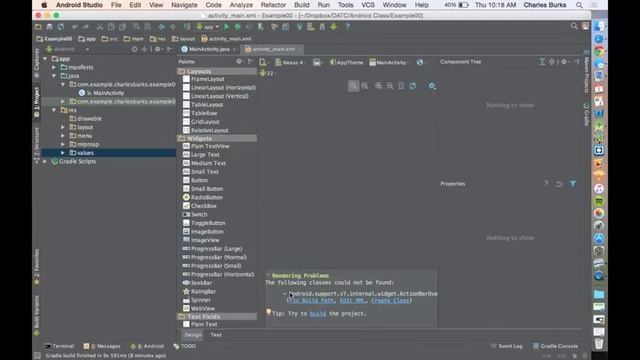640x360 pixels.
Task: Expand the values folder
Action: point(62,153)
